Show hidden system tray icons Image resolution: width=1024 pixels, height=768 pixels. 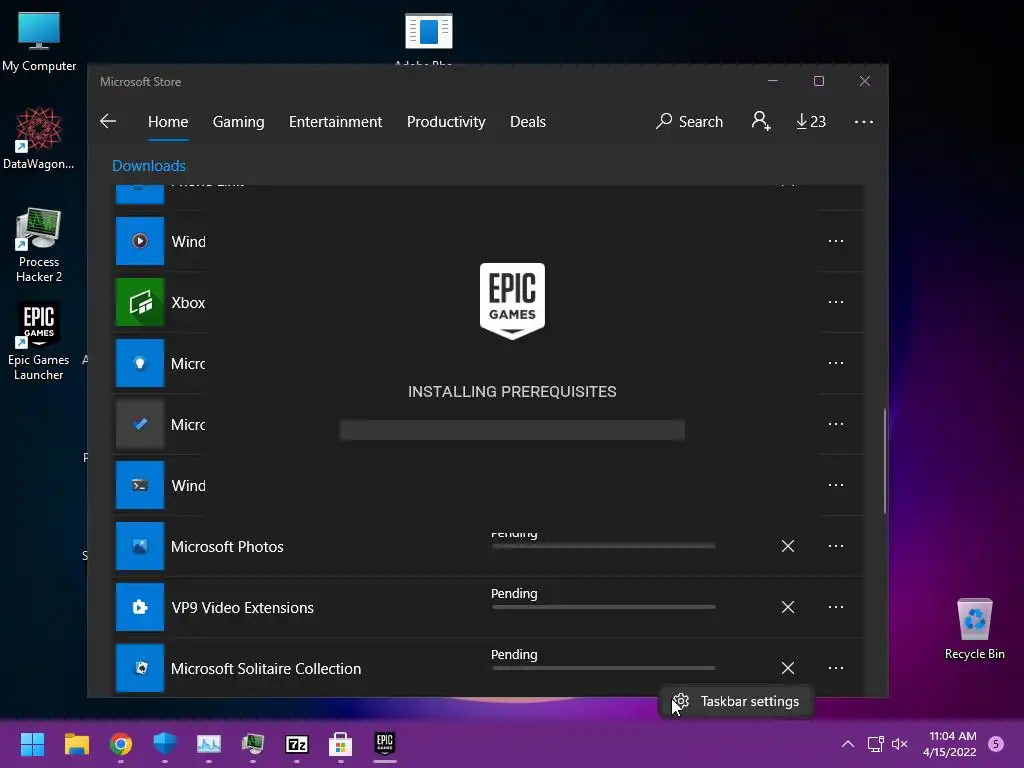tap(848, 744)
